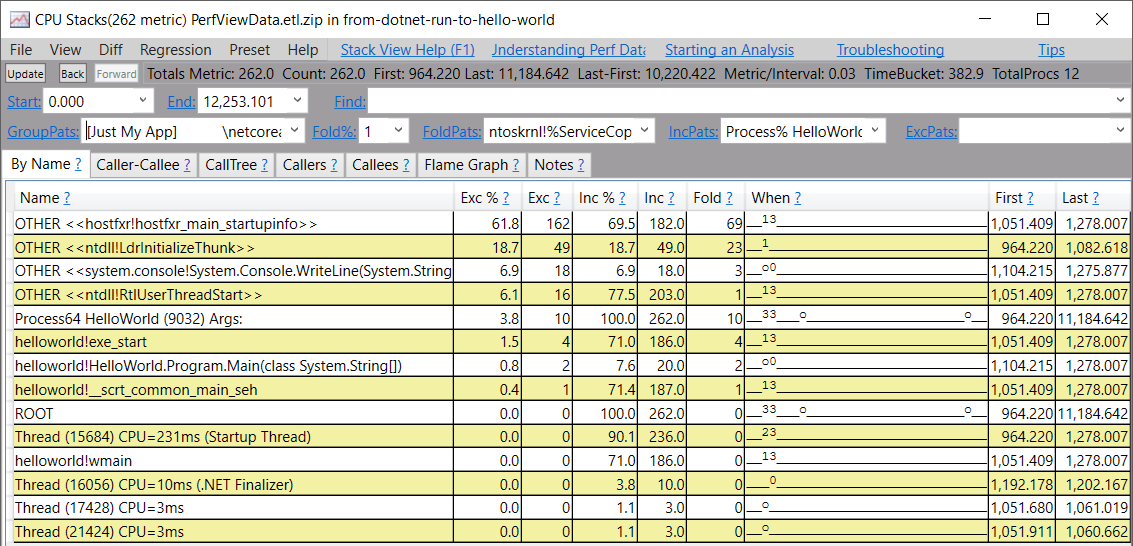This screenshot has width=1133, height=546.
Task: Click the Start label link
Action: 23,102
